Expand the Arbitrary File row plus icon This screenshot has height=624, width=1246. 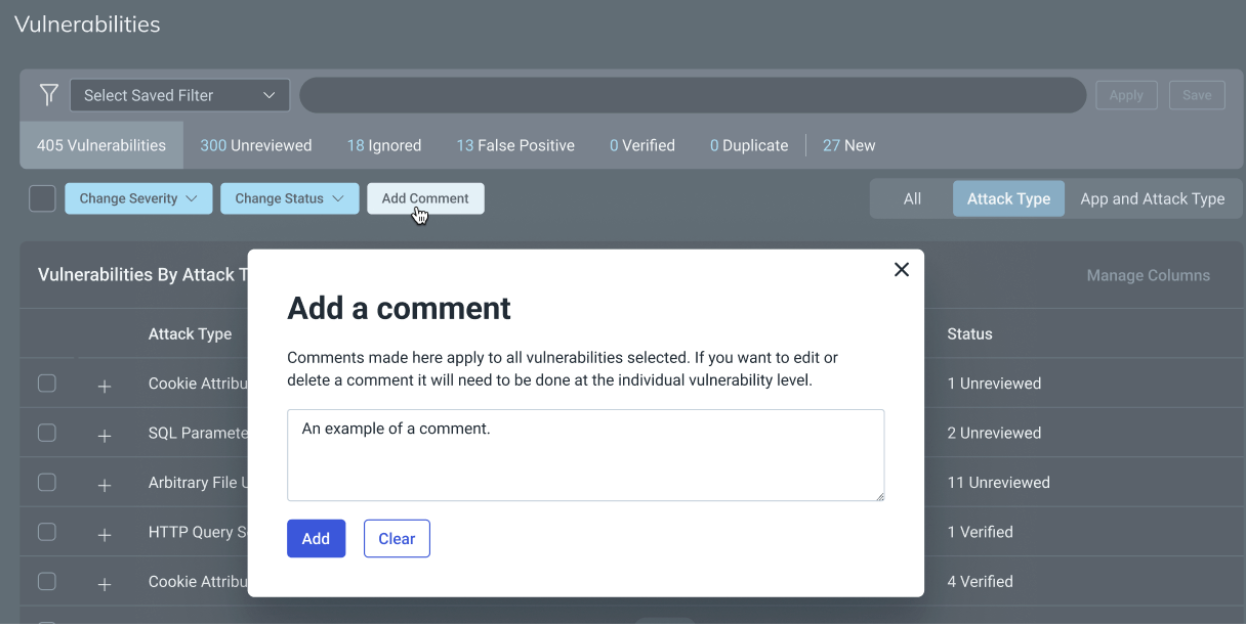[x=104, y=484]
